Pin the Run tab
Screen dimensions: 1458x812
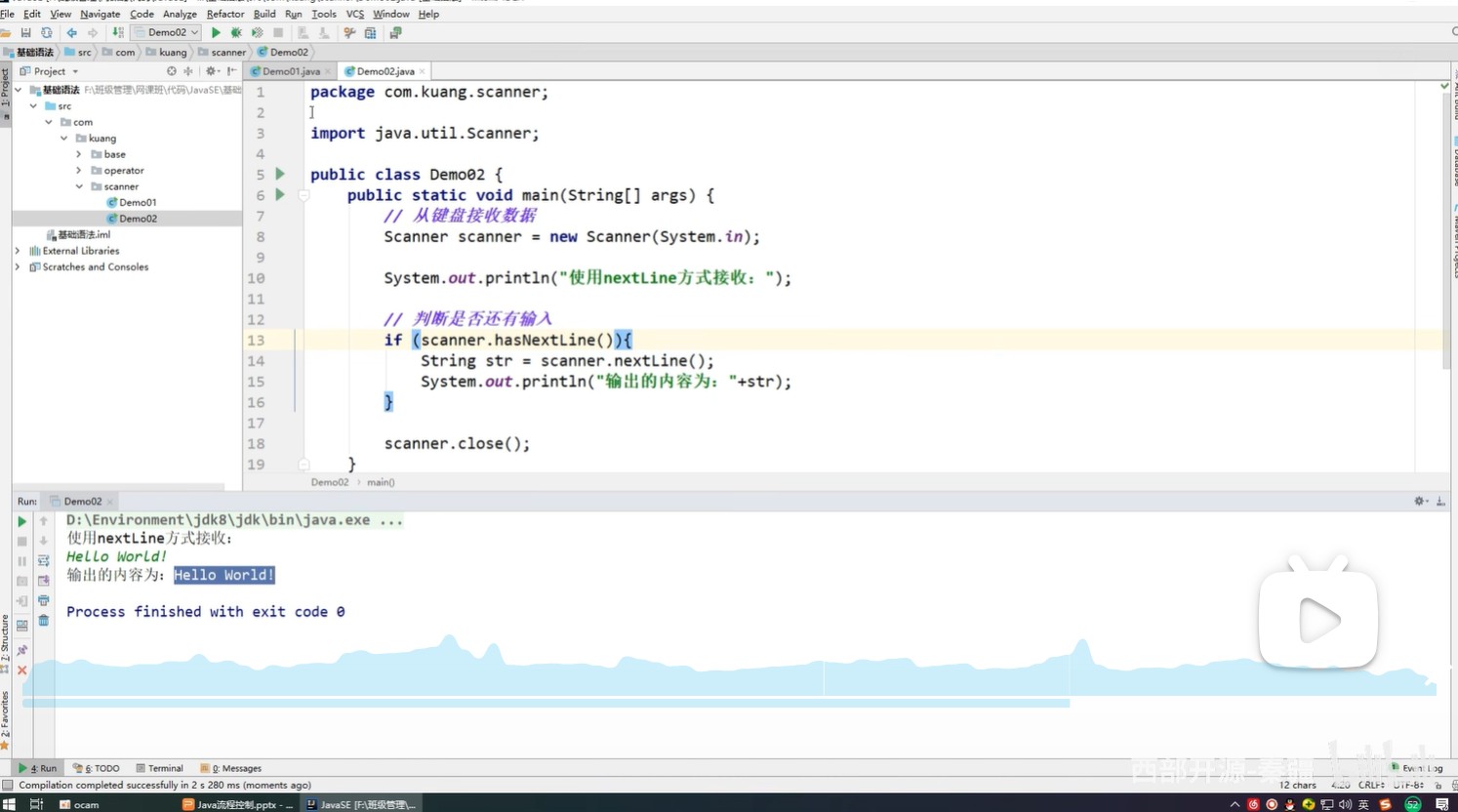(21, 650)
